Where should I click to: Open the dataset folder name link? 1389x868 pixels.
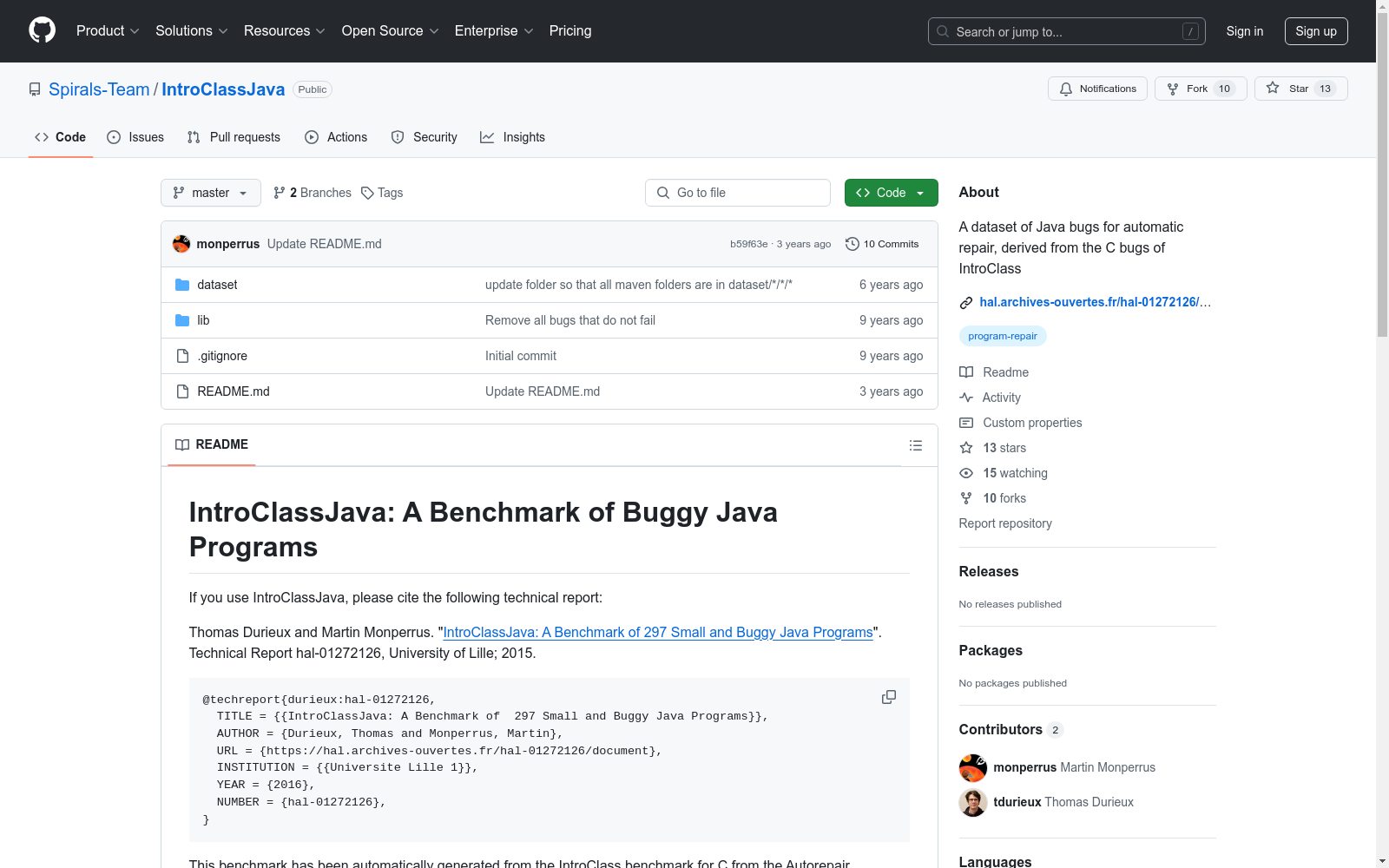pyautogui.click(x=217, y=285)
